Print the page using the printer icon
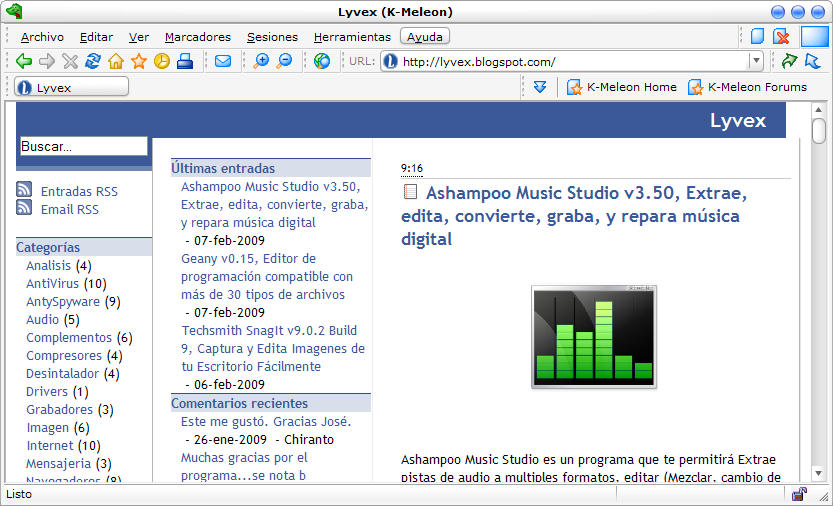833x506 pixels. (184, 61)
